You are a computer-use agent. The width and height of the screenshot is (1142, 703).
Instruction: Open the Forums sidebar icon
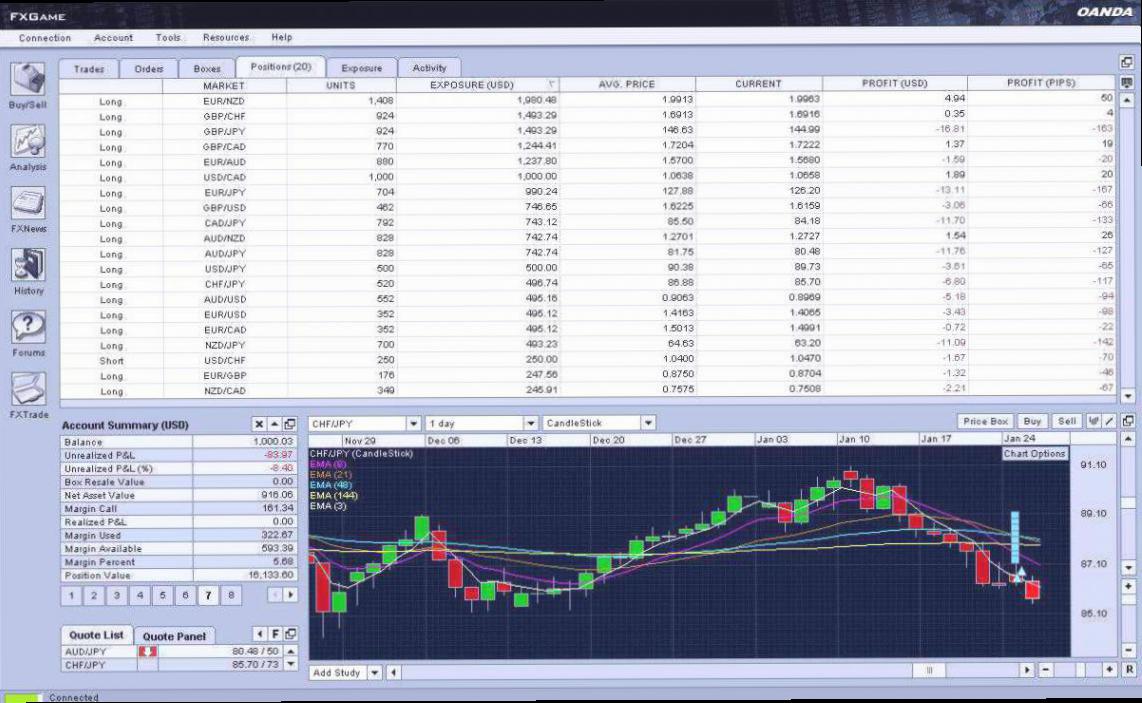[x=28, y=326]
